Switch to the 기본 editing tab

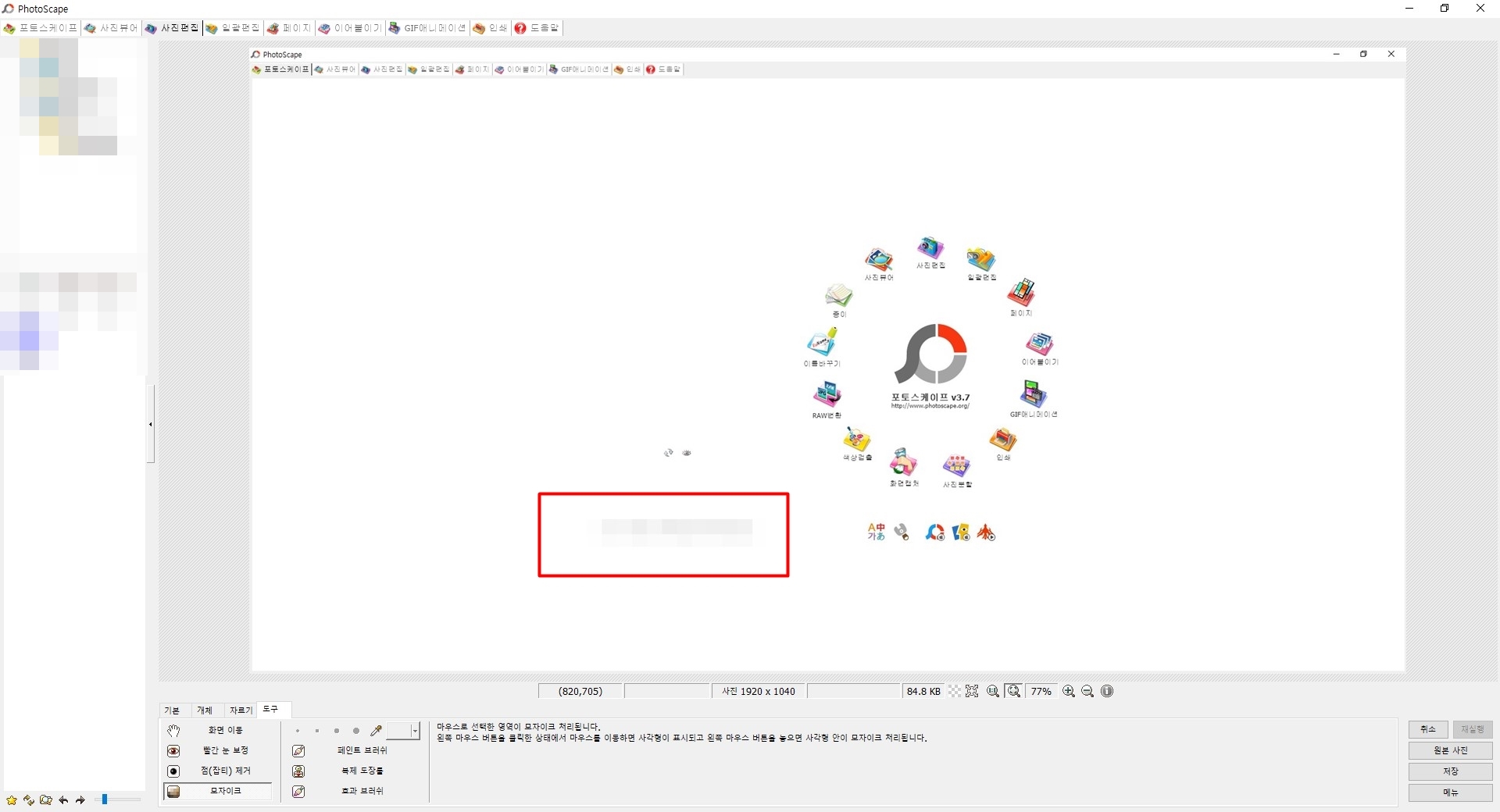point(172,710)
